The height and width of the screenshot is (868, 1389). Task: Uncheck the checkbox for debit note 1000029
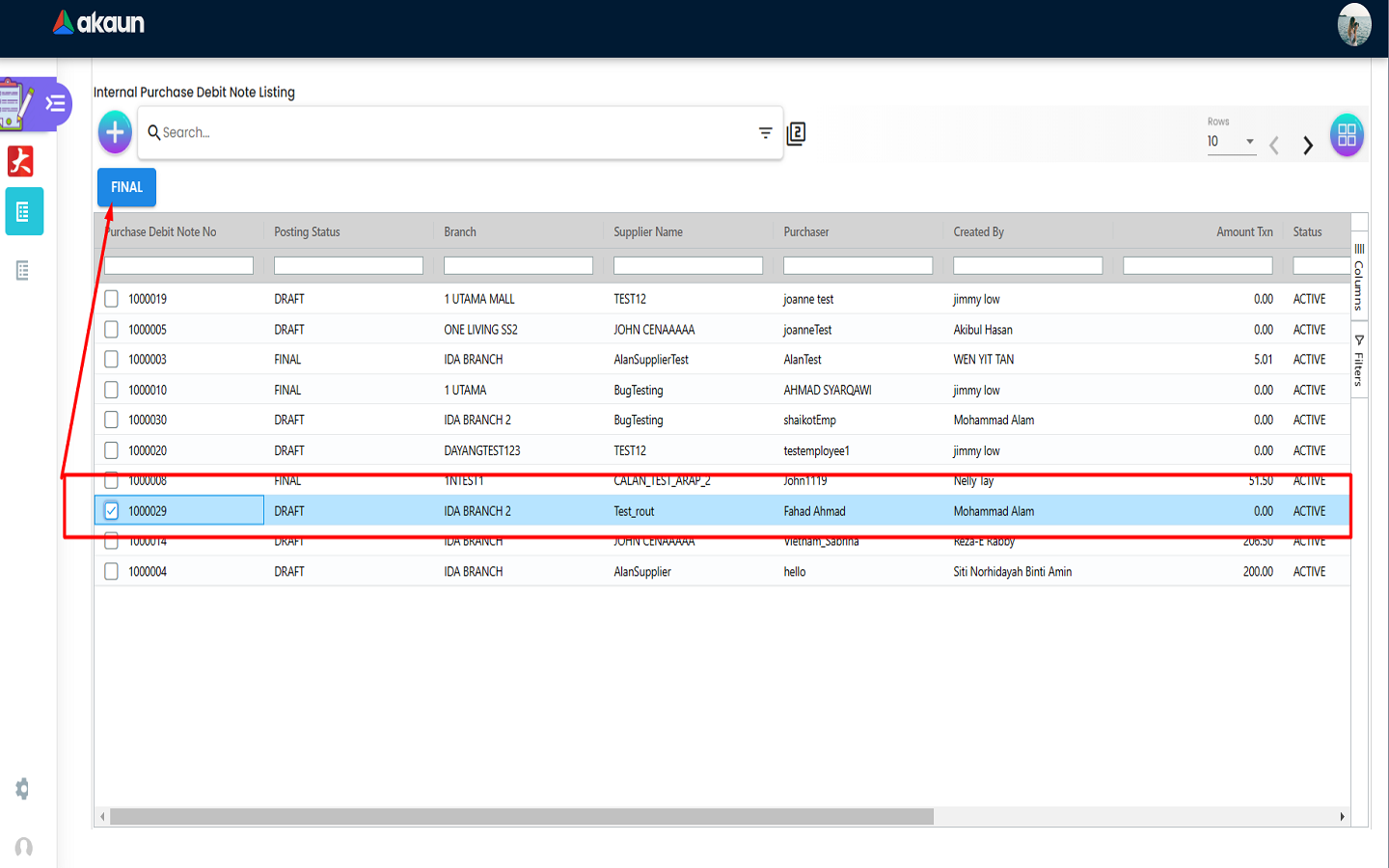click(x=112, y=511)
